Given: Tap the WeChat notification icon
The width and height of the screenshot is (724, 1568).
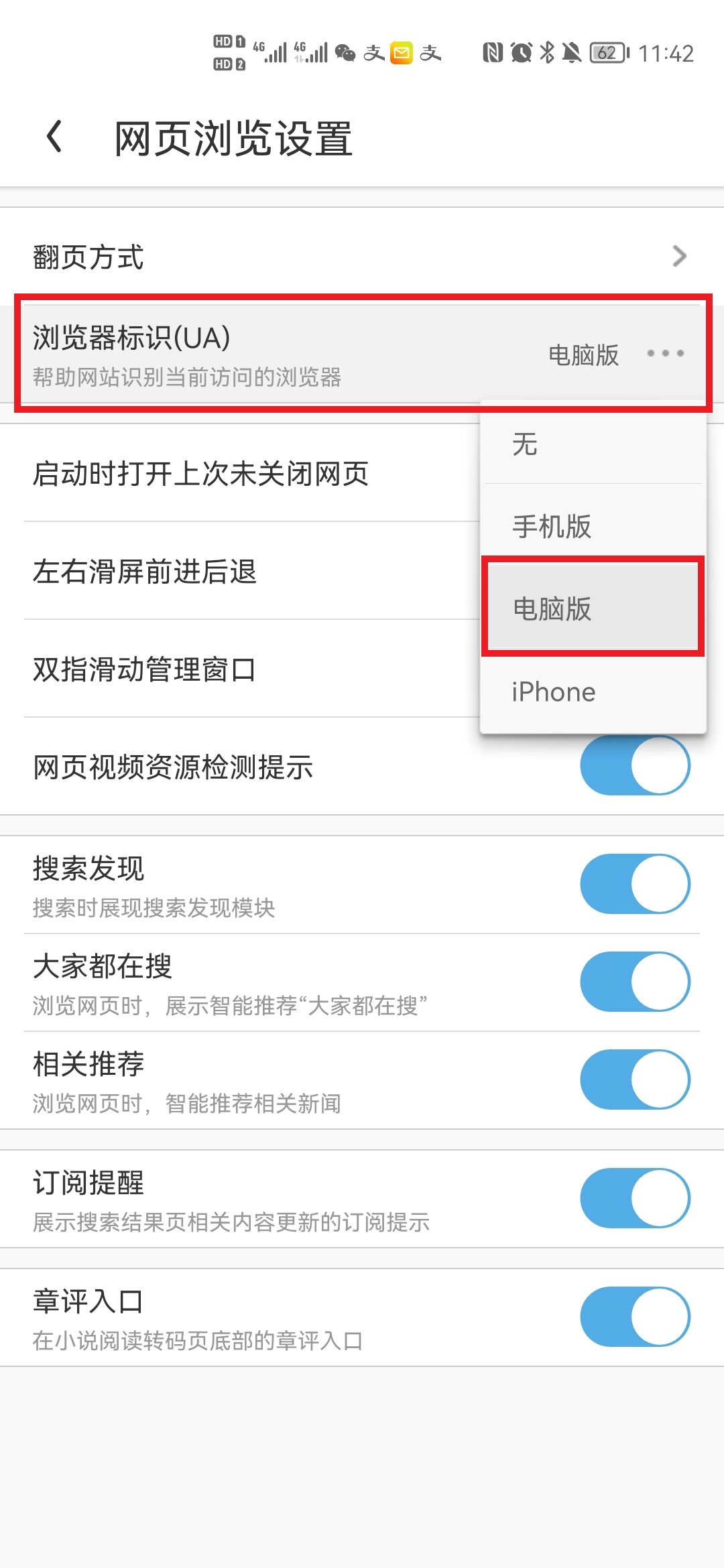Looking at the screenshot, I should (345, 52).
